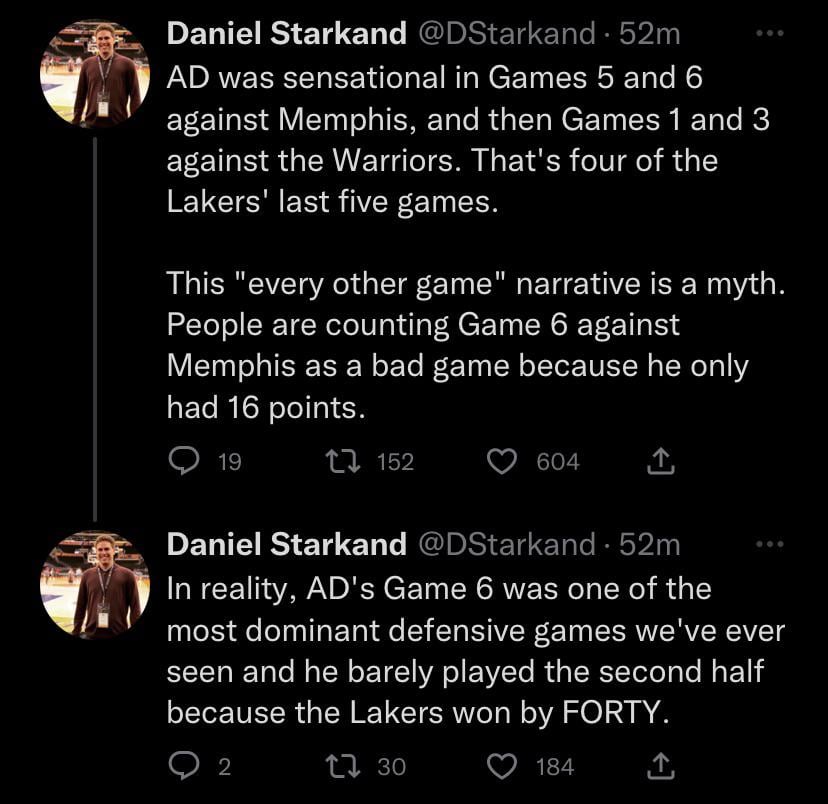Like the first tweet with 604 likes
828x804 pixels.
501,460
